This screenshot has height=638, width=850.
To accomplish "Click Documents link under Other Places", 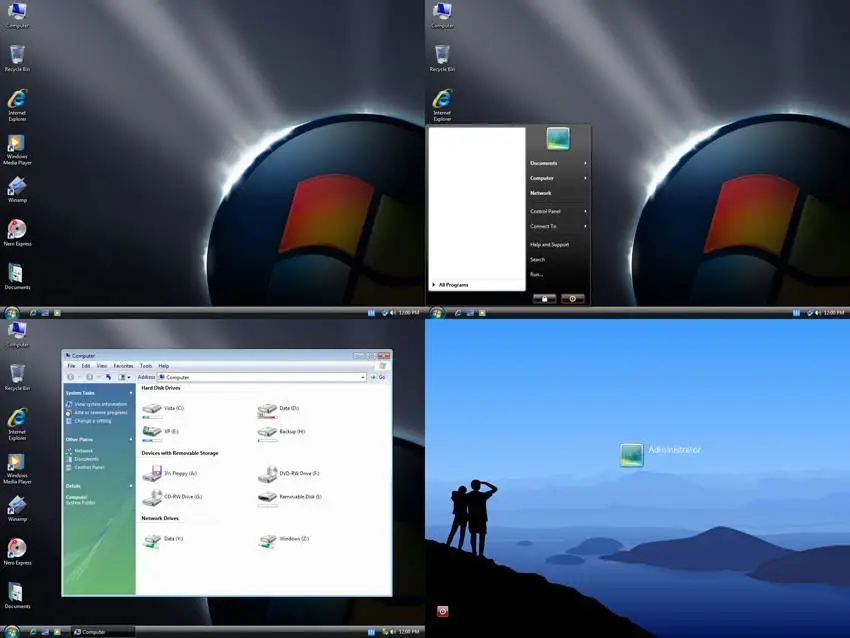I will pyautogui.click(x=87, y=459).
